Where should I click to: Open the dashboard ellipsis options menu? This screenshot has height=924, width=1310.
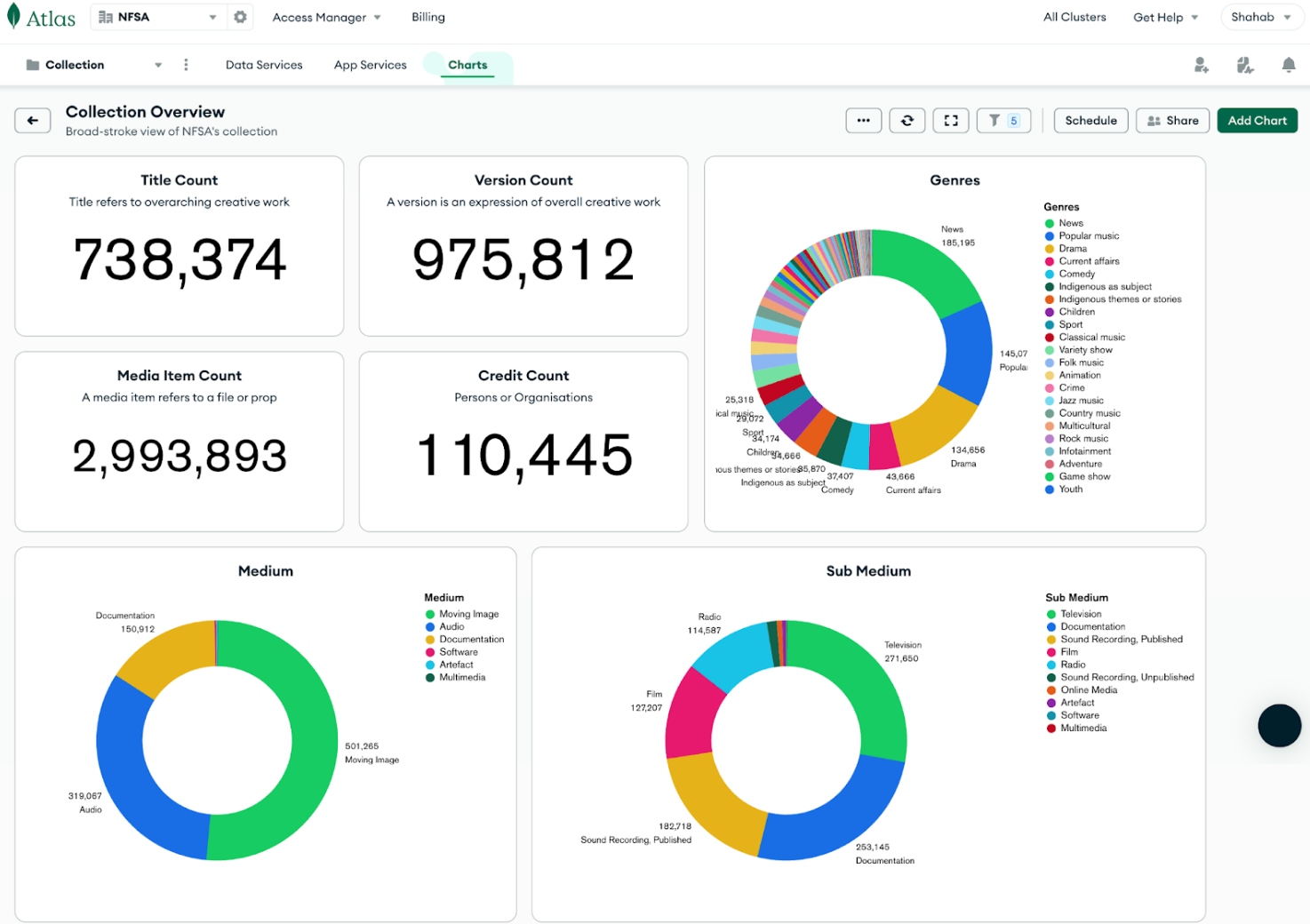click(863, 121)
